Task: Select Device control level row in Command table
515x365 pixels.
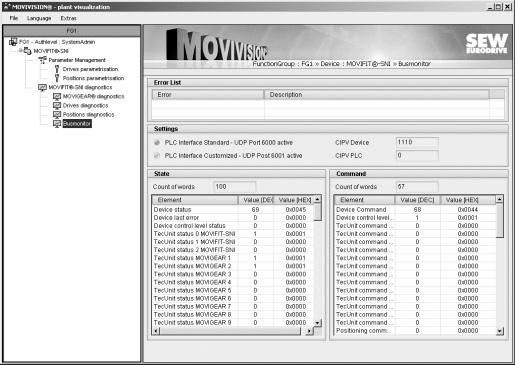Action: pos(415,218)
